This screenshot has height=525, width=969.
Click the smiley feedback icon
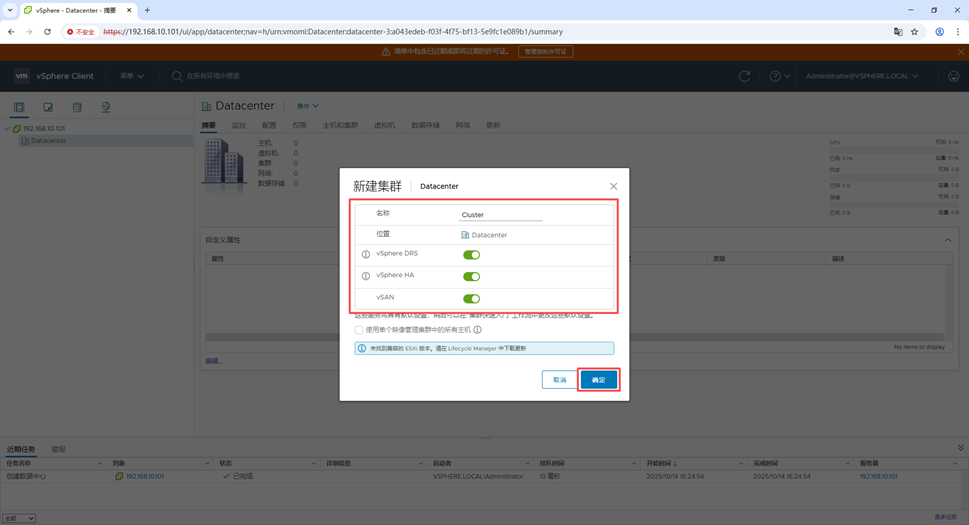[953, 76]
